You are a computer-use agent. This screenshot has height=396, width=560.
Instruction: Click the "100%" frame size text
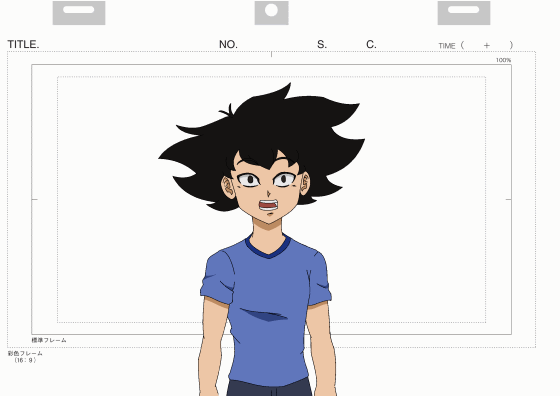pyautogui.click(x=503, y=60)
